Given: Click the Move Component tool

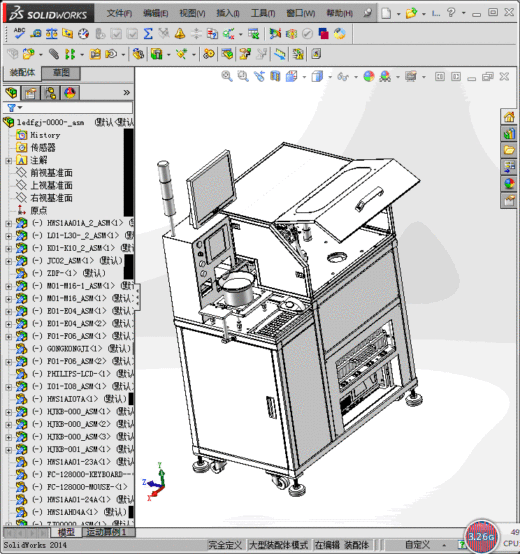Looking at the screenshot, I should tap(111, 54).
